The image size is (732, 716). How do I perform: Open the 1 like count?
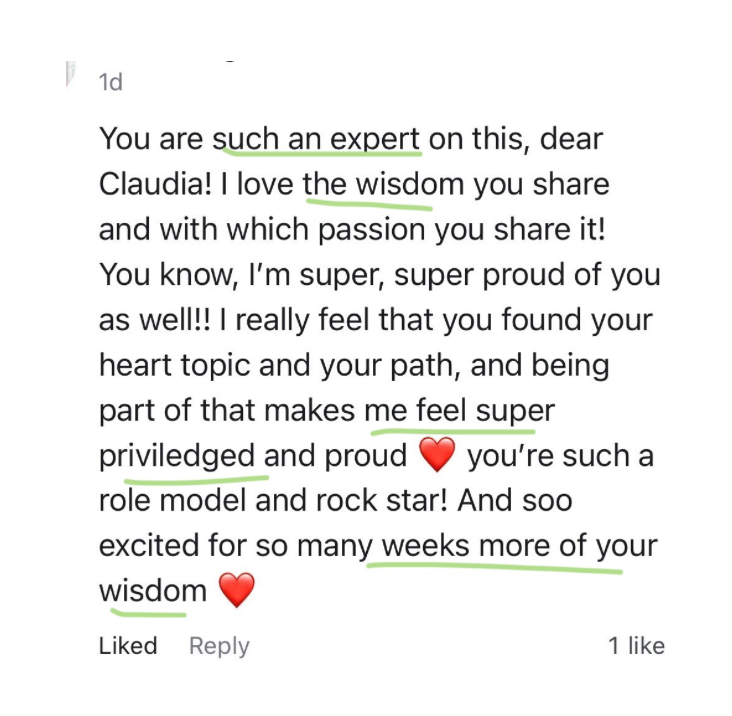tap(636, 646)
